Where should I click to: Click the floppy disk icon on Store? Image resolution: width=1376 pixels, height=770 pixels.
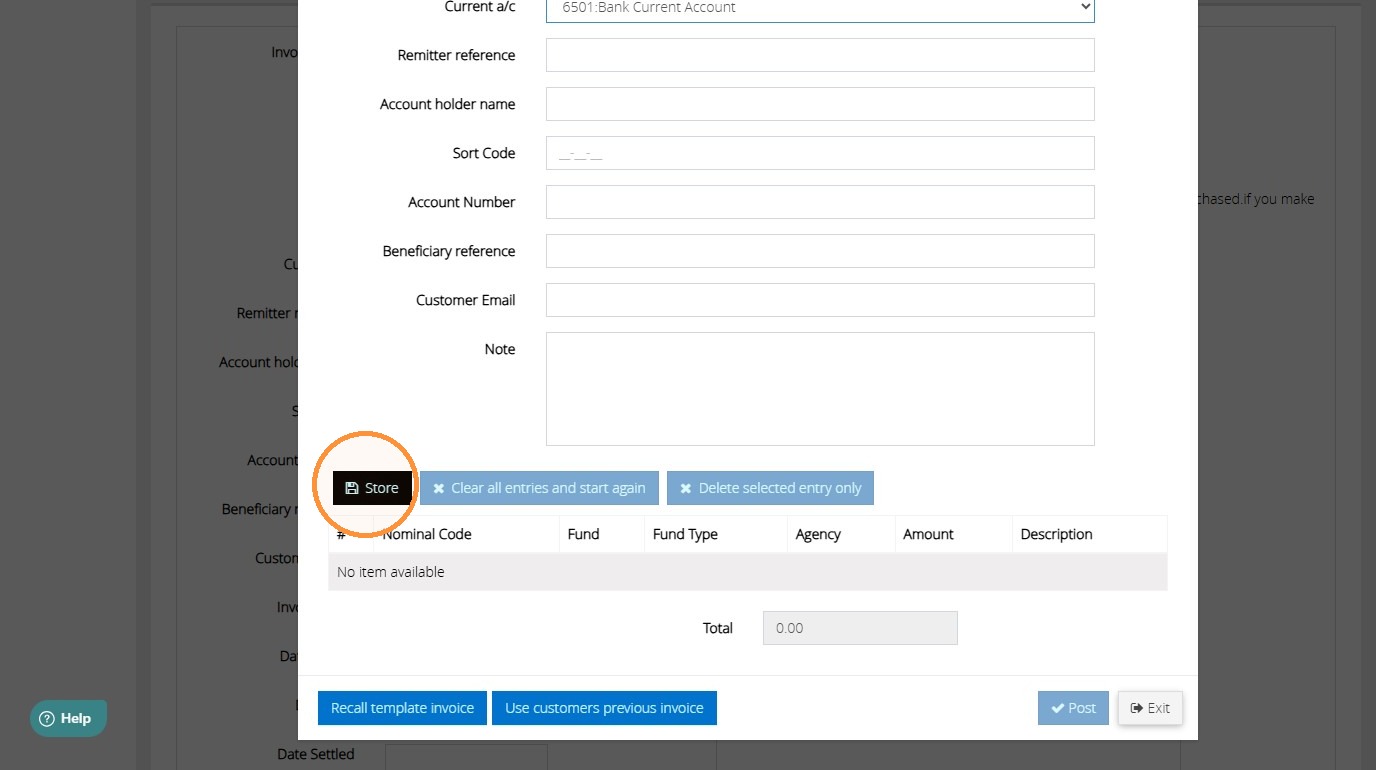coord(351,488)
